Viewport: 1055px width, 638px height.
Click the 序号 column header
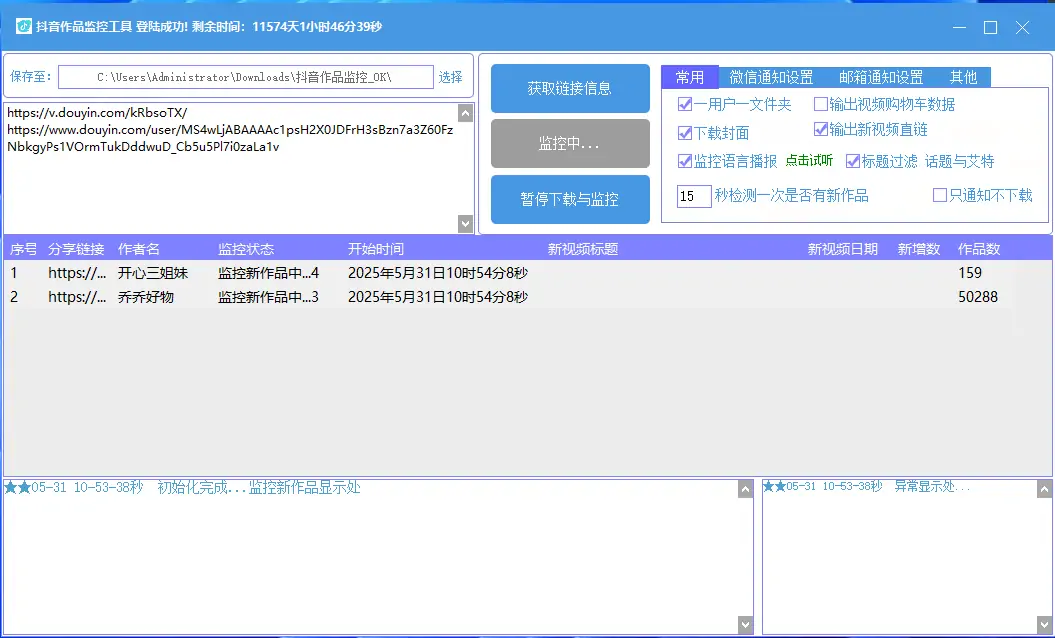(x=24, y=249)
